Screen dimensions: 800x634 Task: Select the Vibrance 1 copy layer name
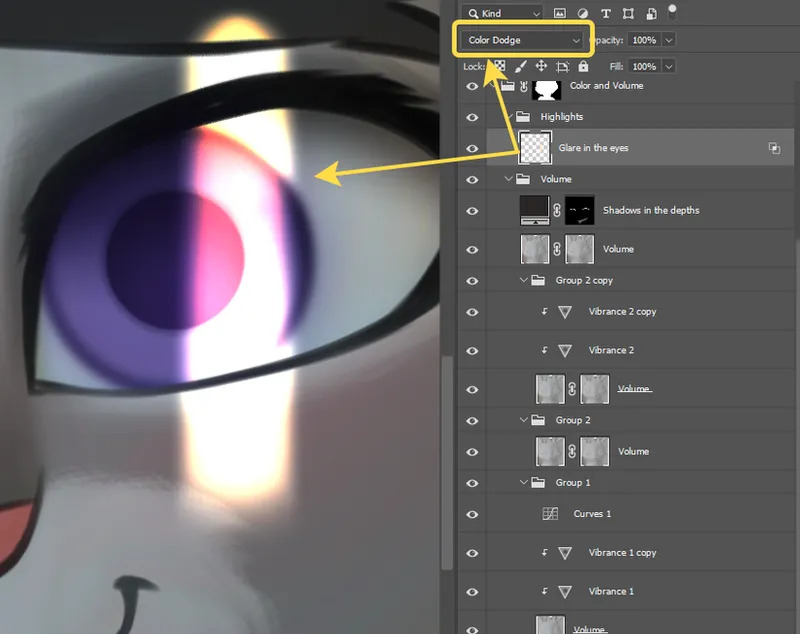coord(622,553)
